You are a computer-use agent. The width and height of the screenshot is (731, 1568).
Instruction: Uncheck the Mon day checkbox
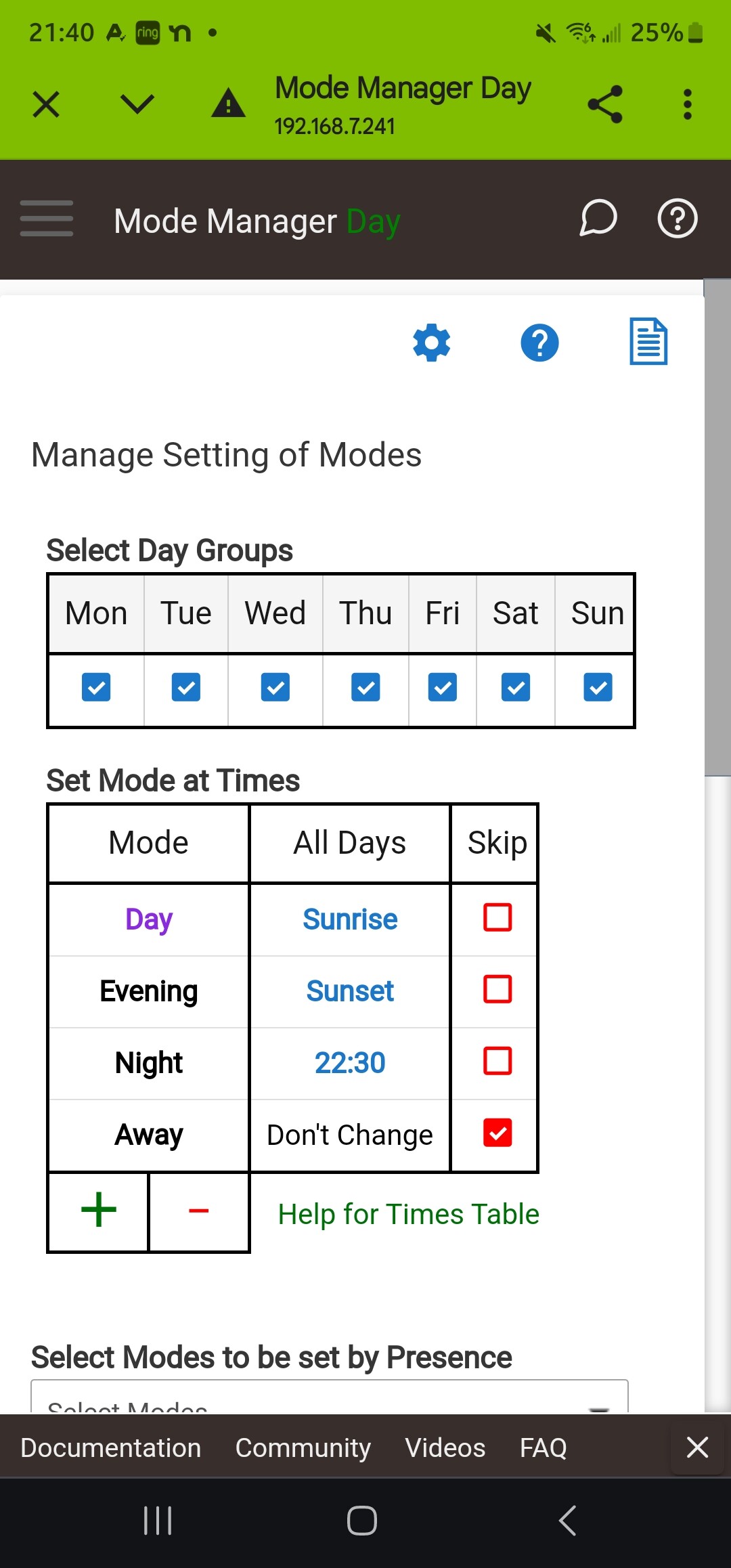coord(96,687)
